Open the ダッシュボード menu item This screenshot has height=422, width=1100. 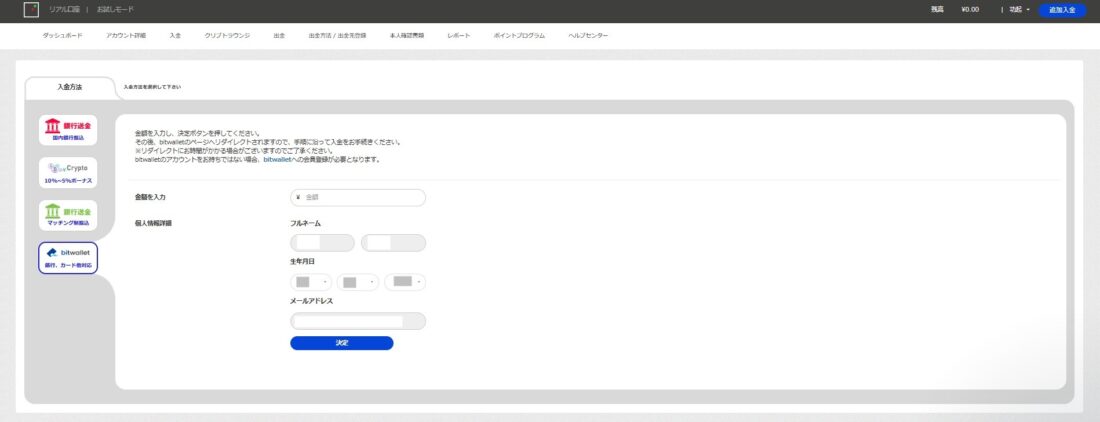tap(62, 36)
